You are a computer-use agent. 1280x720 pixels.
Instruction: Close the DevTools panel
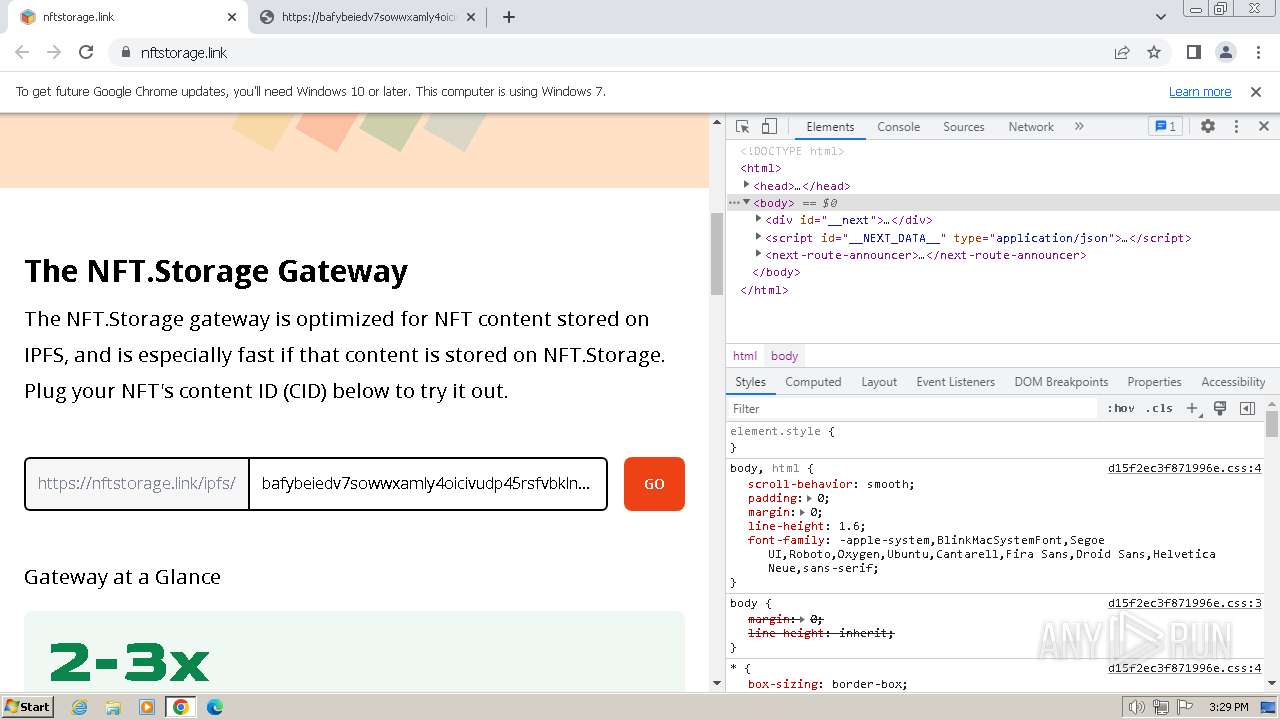pos(1263,127)
